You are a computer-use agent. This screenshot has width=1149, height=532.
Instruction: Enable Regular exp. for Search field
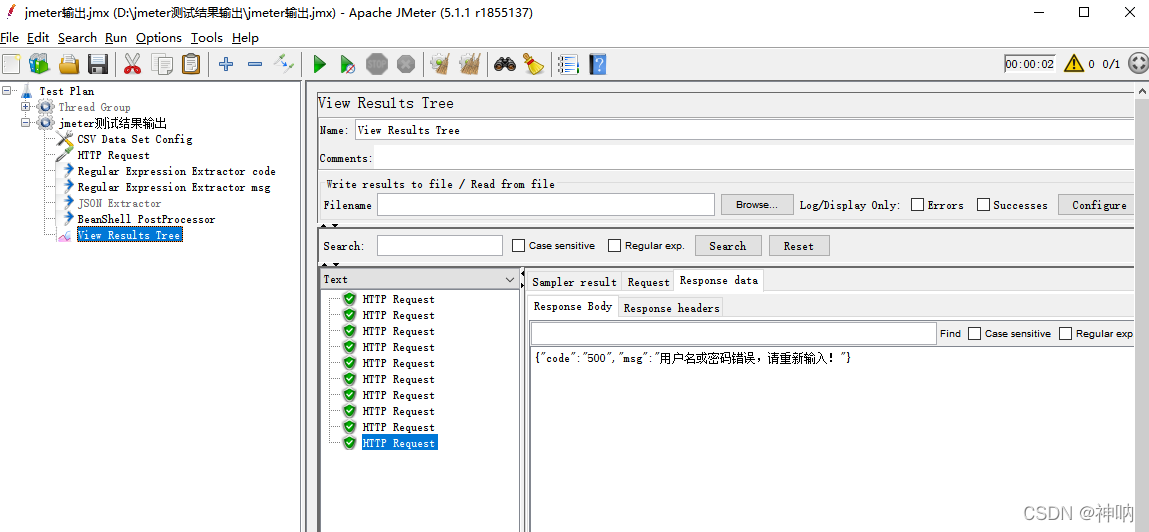[x=615, y=245]
